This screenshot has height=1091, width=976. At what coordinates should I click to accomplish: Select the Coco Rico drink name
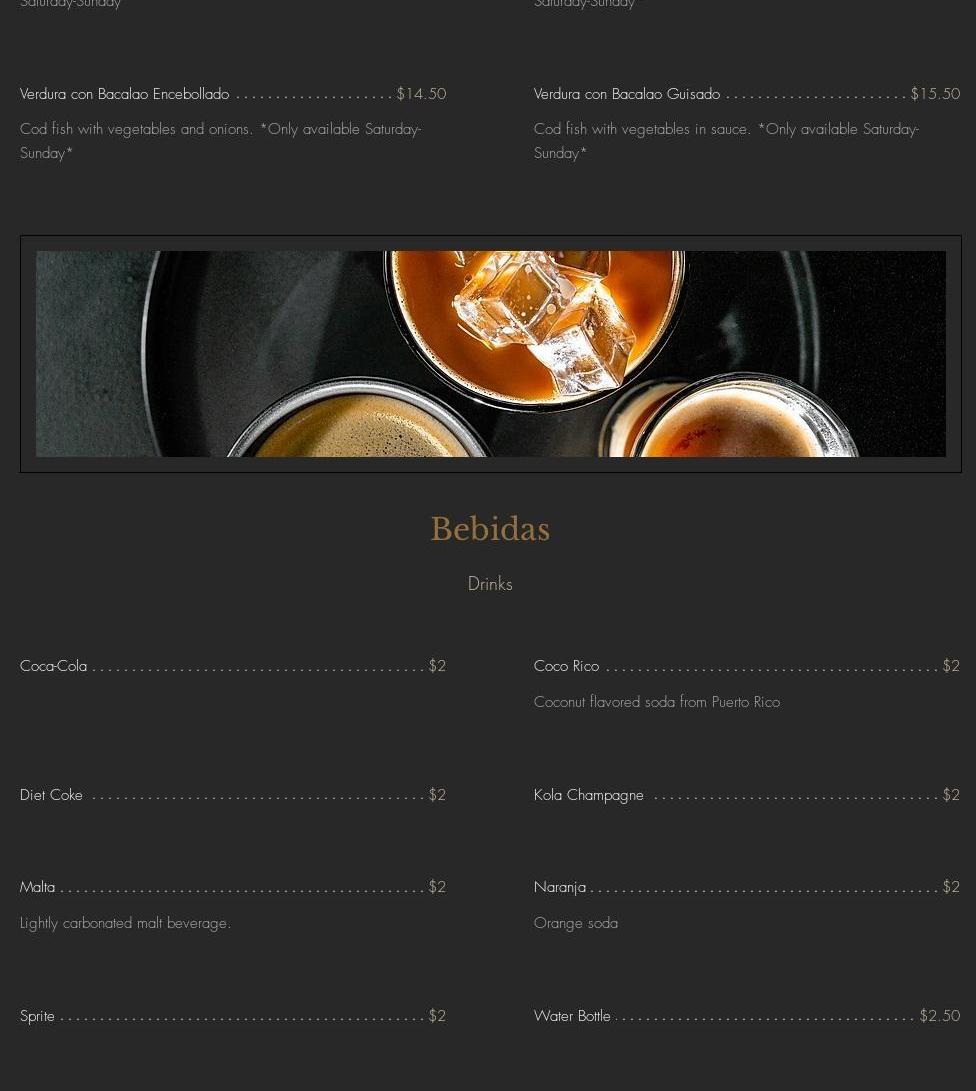click(x=566, y=666)
